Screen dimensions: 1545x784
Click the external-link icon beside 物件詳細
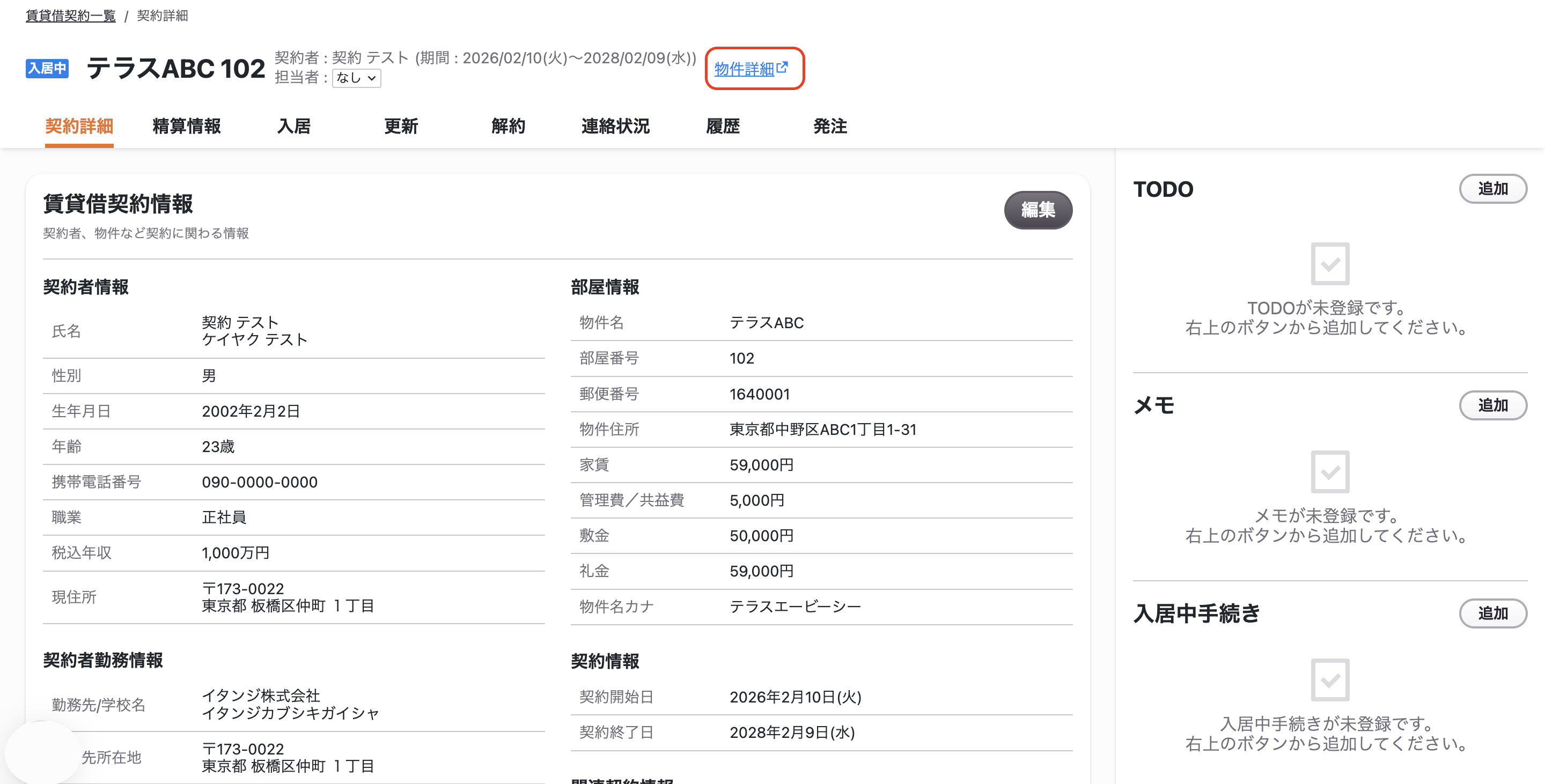click(x=782, y=67)
